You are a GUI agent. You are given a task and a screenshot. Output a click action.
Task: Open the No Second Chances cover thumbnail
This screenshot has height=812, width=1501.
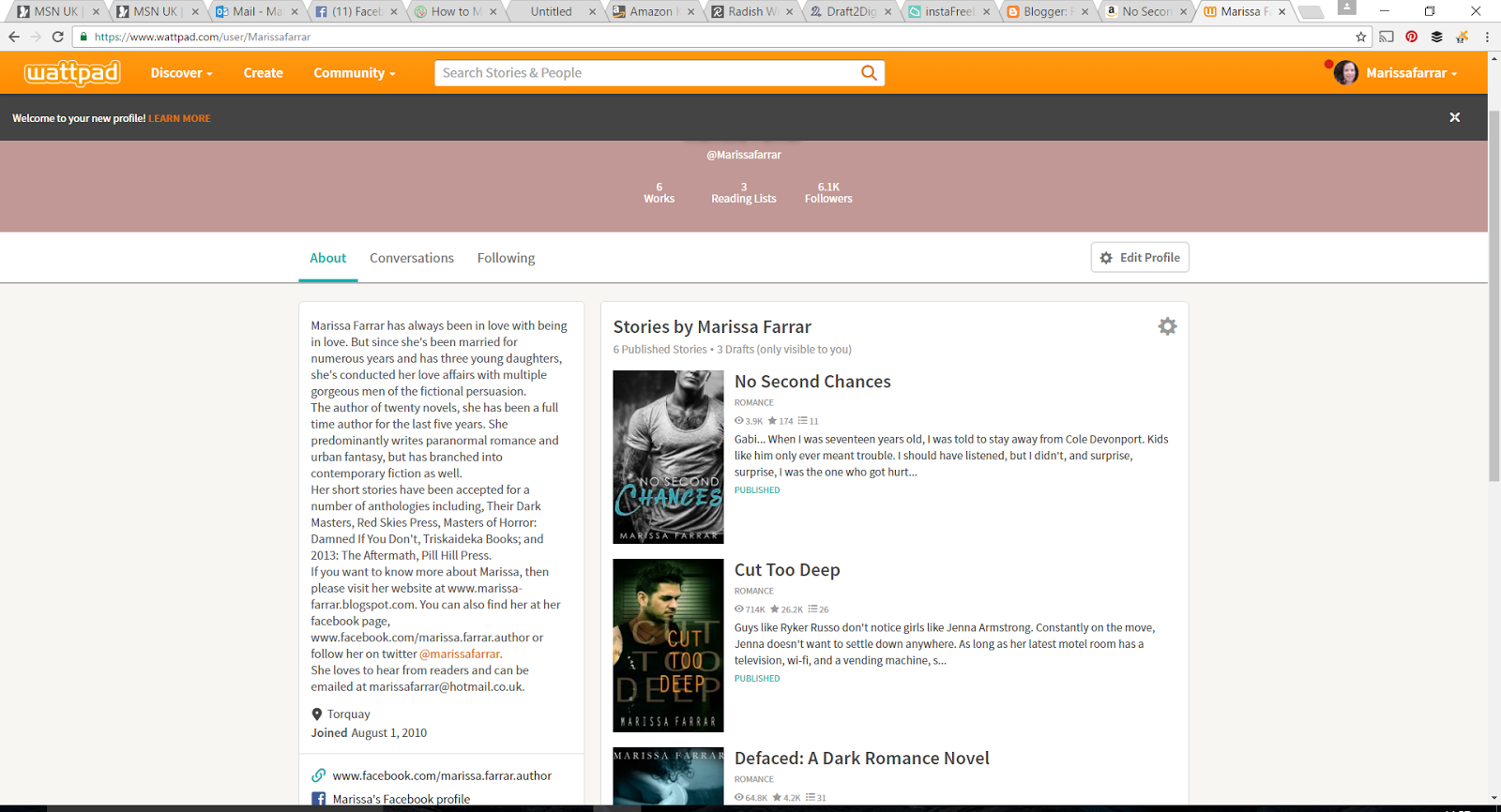668,457
